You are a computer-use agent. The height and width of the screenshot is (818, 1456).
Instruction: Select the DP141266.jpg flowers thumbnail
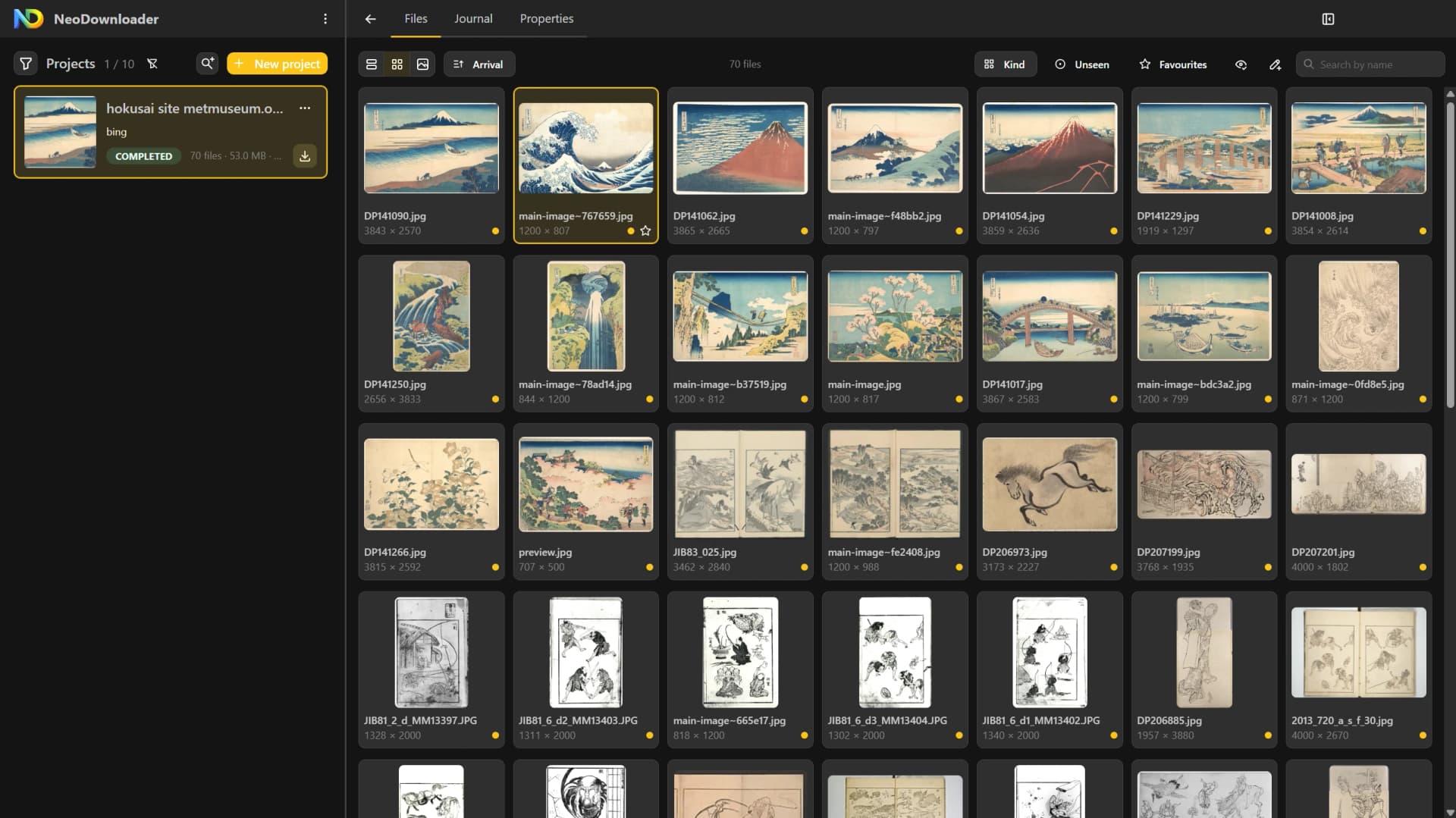click(x=431, y=484)
